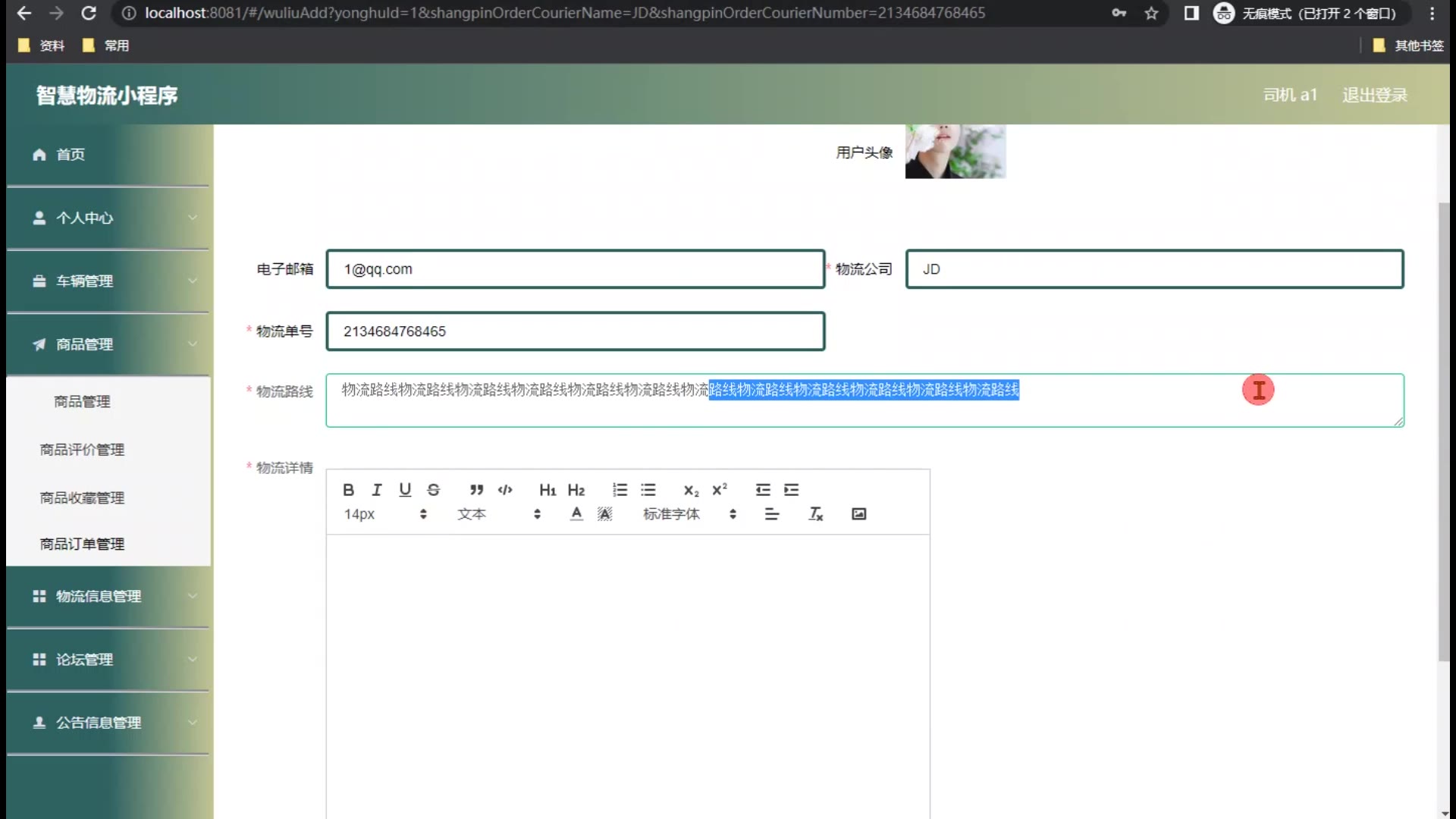Reload the page
Viewport: 1456px width, 819px height.
point(89,13)
